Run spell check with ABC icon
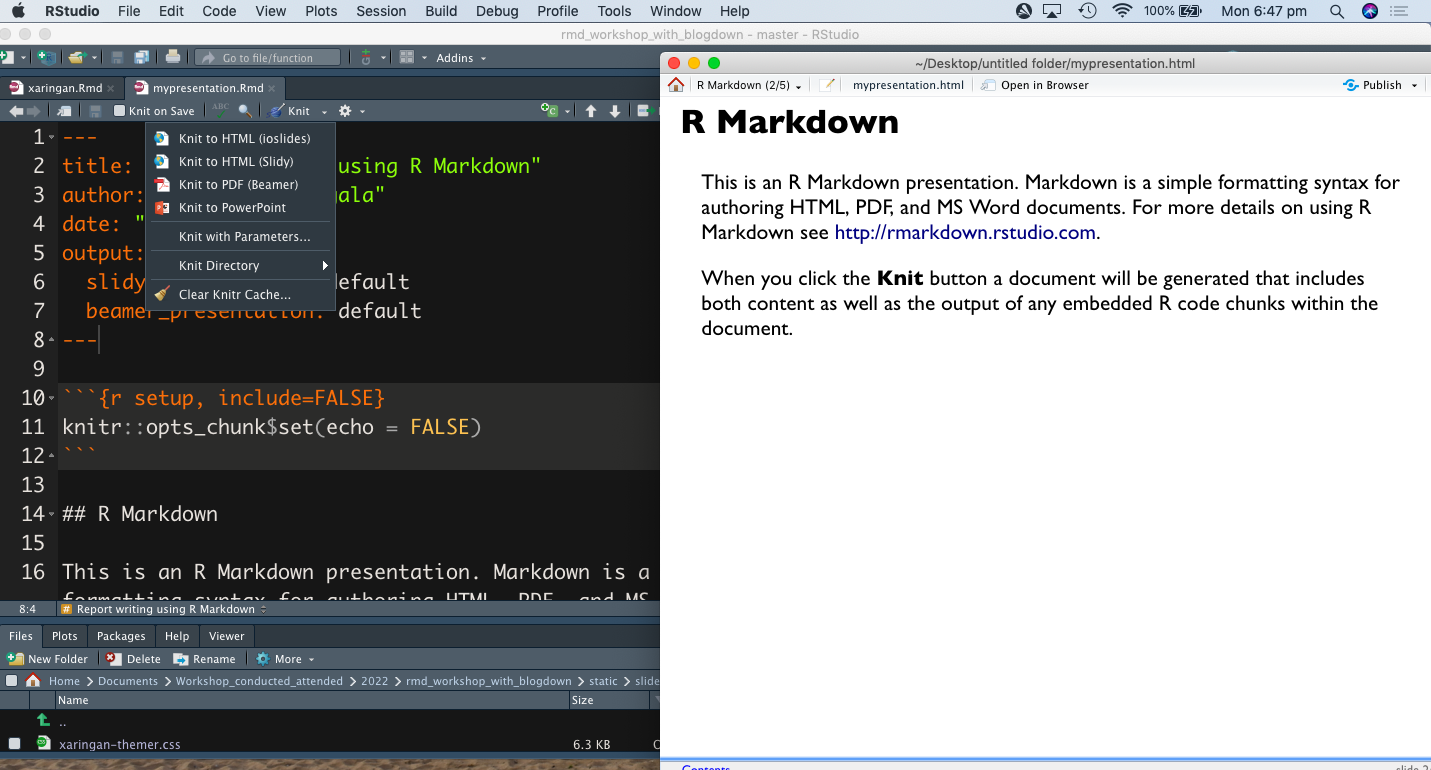The width and height of the screenshot is (1431, 770). coord(220,110)
